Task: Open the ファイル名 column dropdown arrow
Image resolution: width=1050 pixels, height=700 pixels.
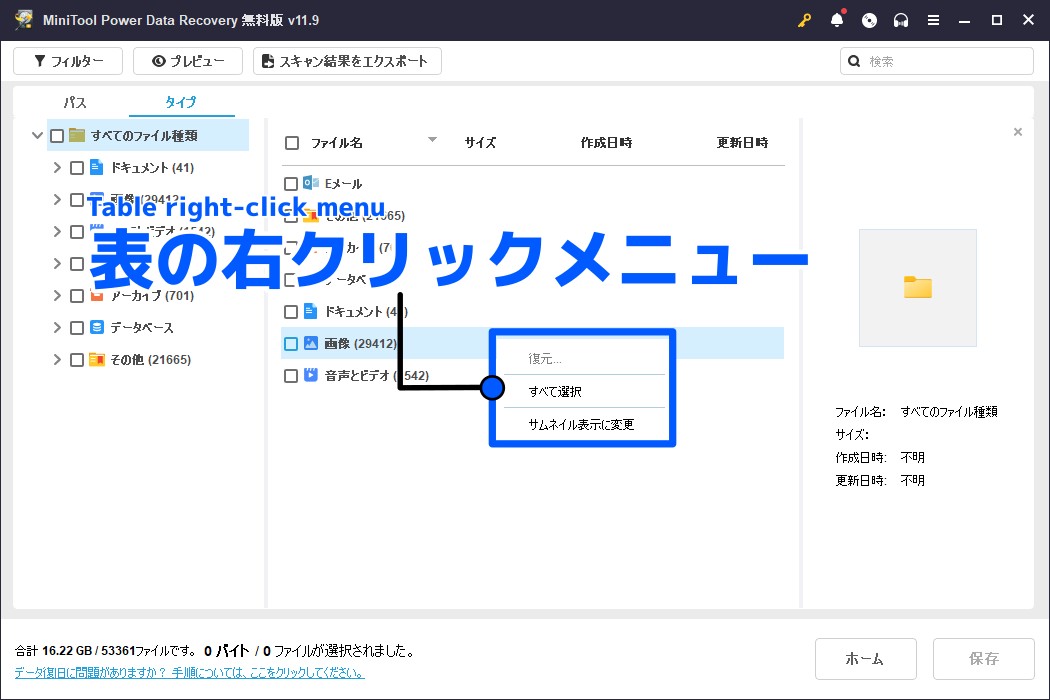Action: (432, 141)
